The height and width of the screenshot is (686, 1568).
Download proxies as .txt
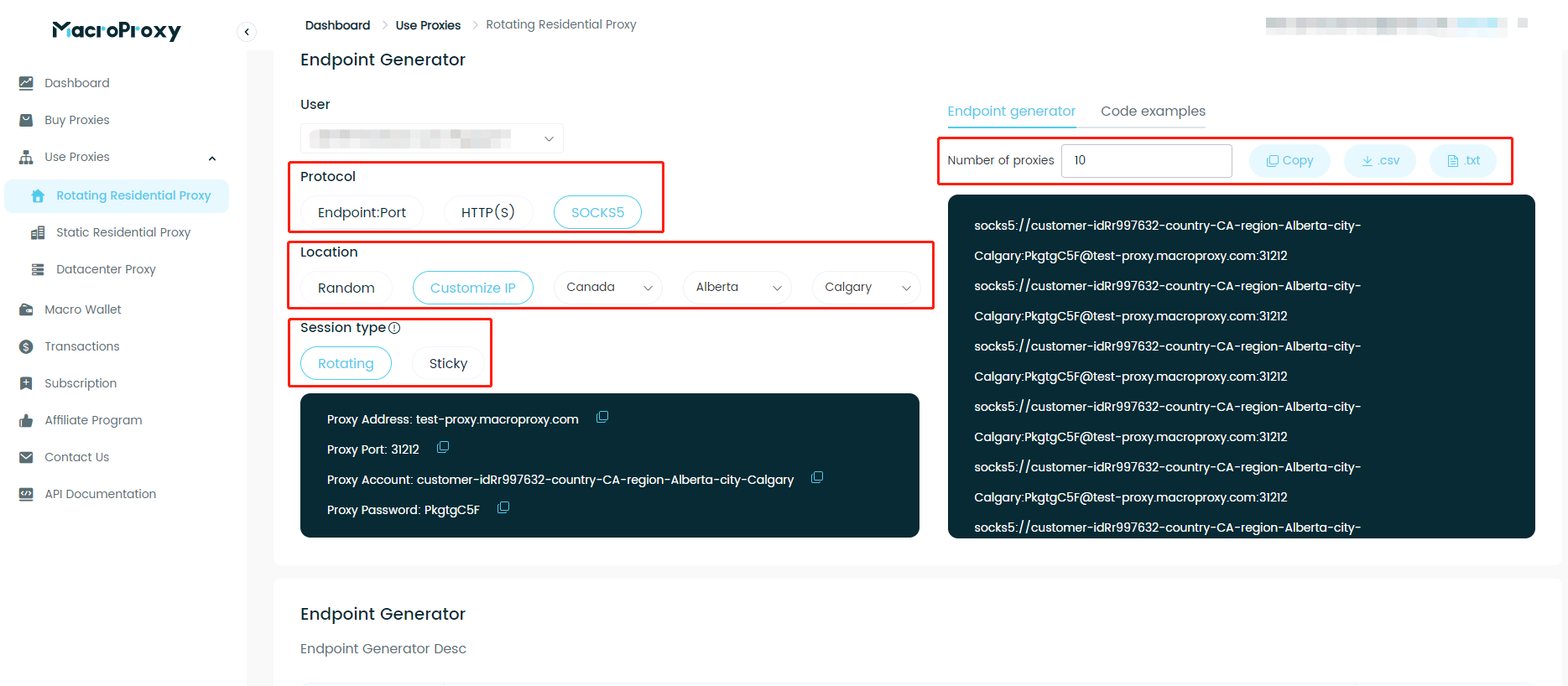click(x=1463, y=160)
